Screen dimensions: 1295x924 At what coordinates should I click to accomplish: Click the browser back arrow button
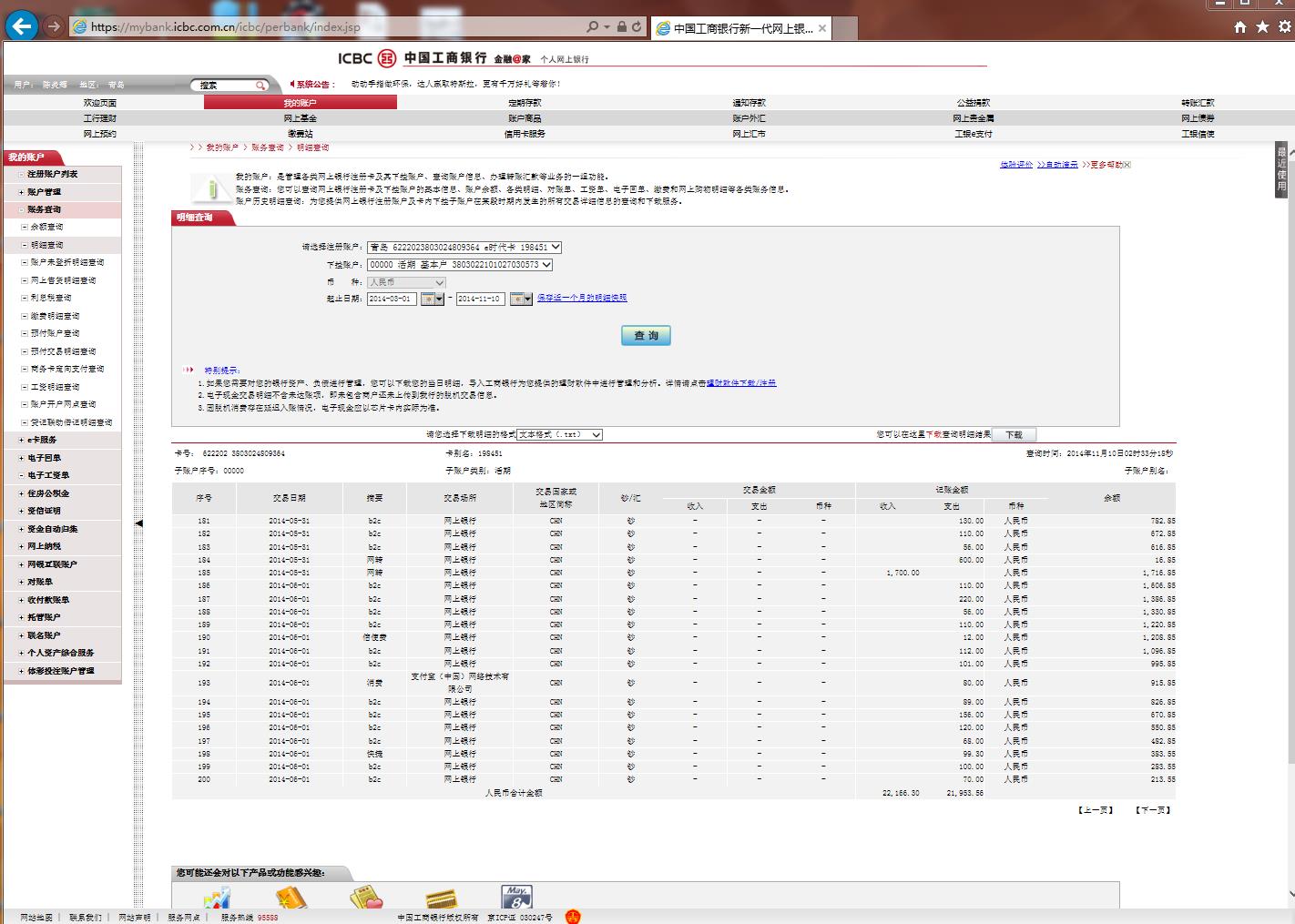(x=22, y=26)
